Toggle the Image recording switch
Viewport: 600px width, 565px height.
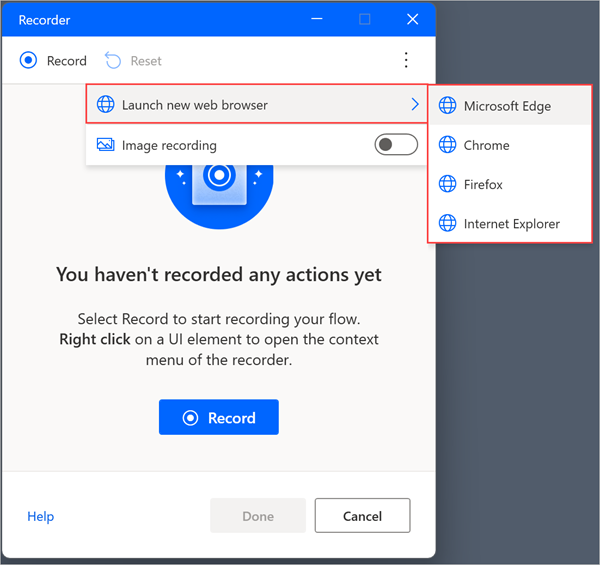(x=396, y=145)
